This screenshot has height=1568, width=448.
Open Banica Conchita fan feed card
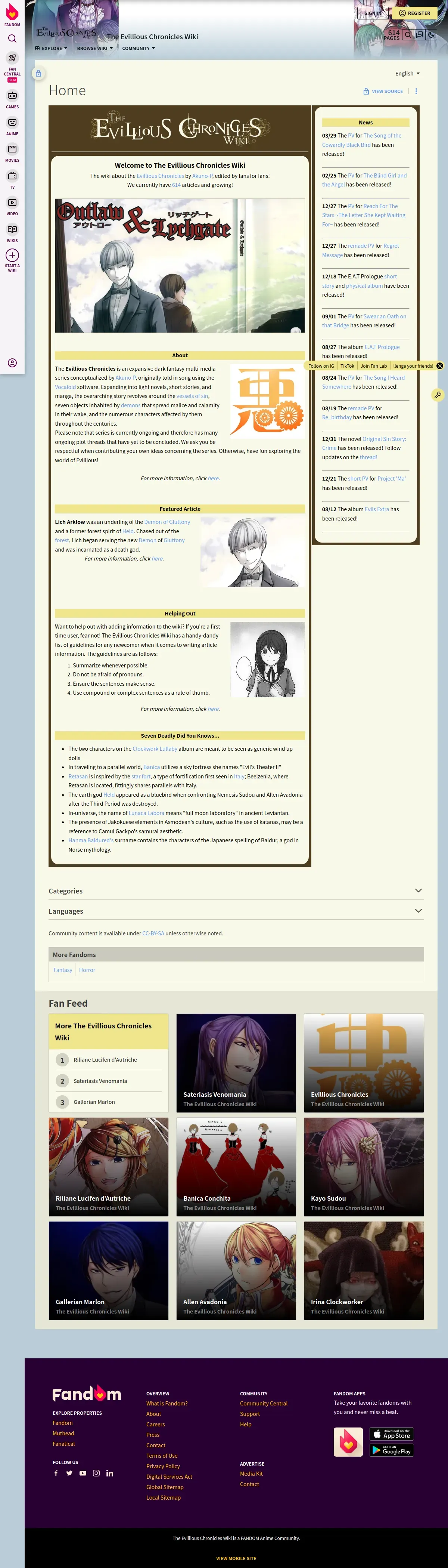click(x=236, y=1167)
